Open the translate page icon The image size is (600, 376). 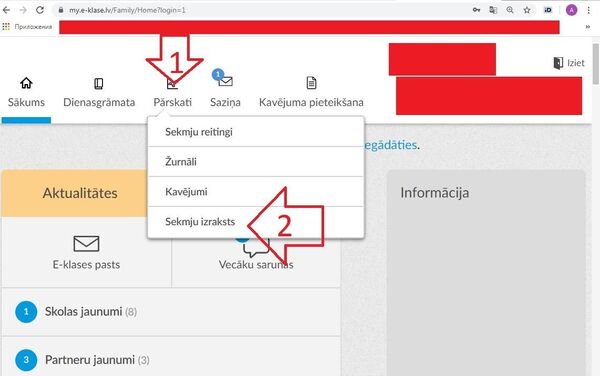[x=493, y=10]
